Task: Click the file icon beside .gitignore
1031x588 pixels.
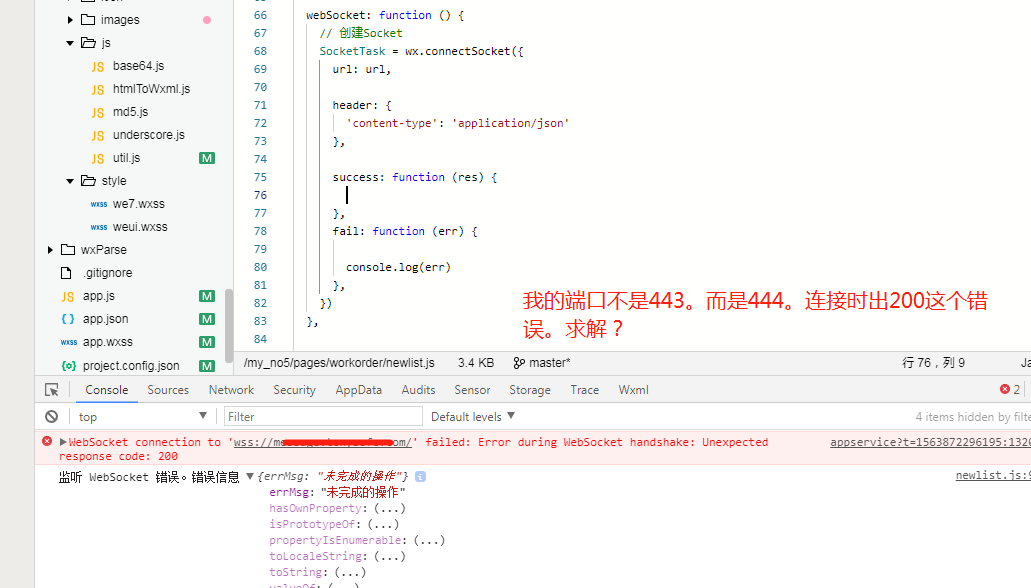Action: pos(66,273)
